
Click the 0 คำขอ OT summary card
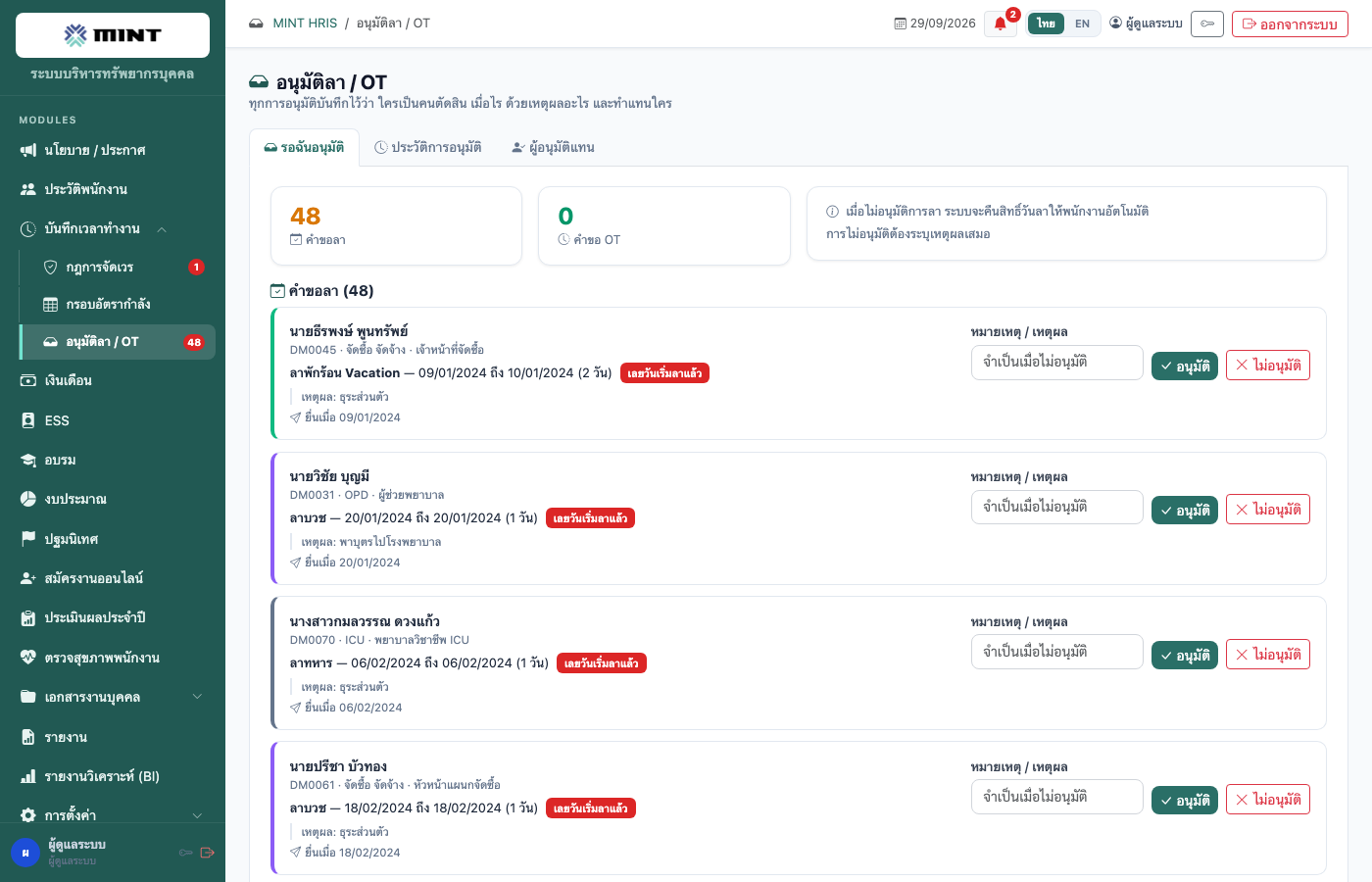(664, 226)
